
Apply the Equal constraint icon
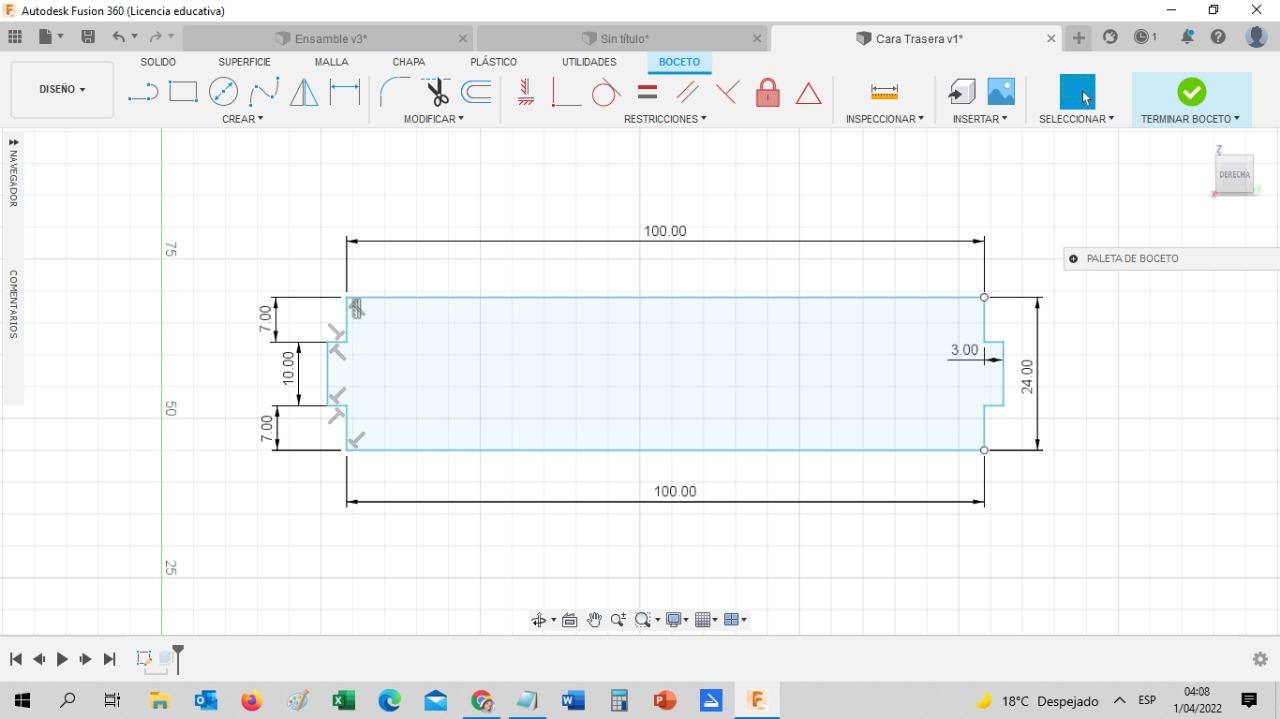(647, 93)
